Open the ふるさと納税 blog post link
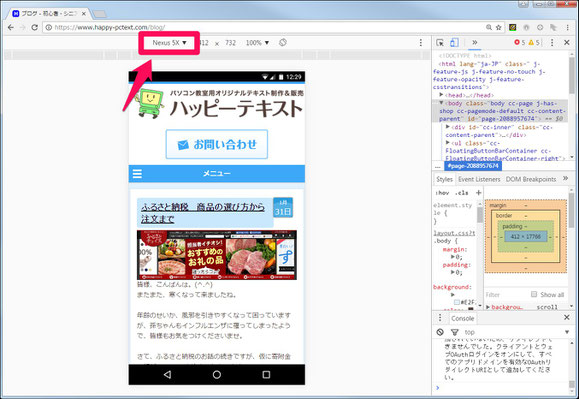The width and height of the screenshot is (579, 399). coord(203,213)
